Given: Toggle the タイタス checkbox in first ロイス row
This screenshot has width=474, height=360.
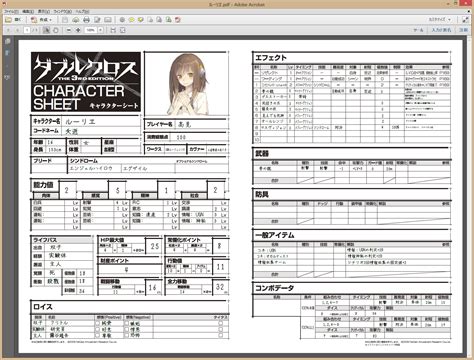Looking at the screenshot, I should [x=220, y=323].
